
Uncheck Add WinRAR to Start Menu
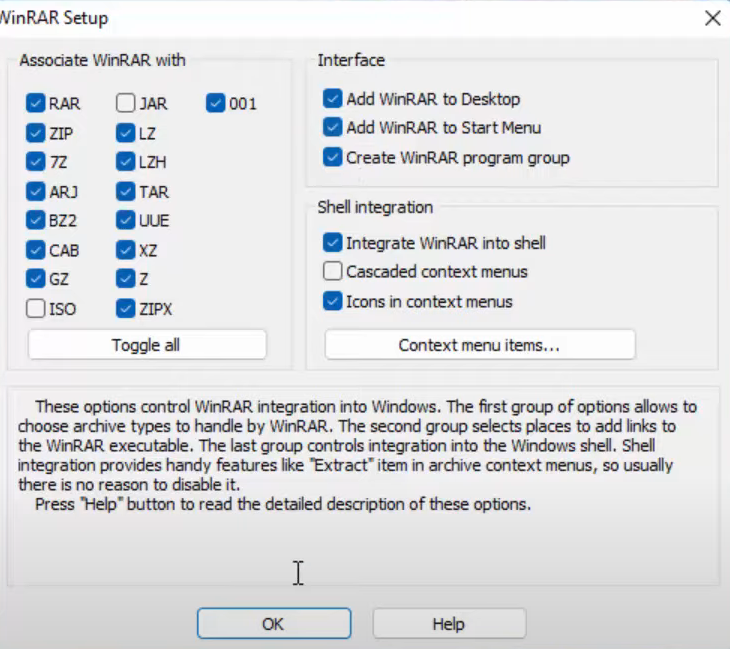click(333, 128)
